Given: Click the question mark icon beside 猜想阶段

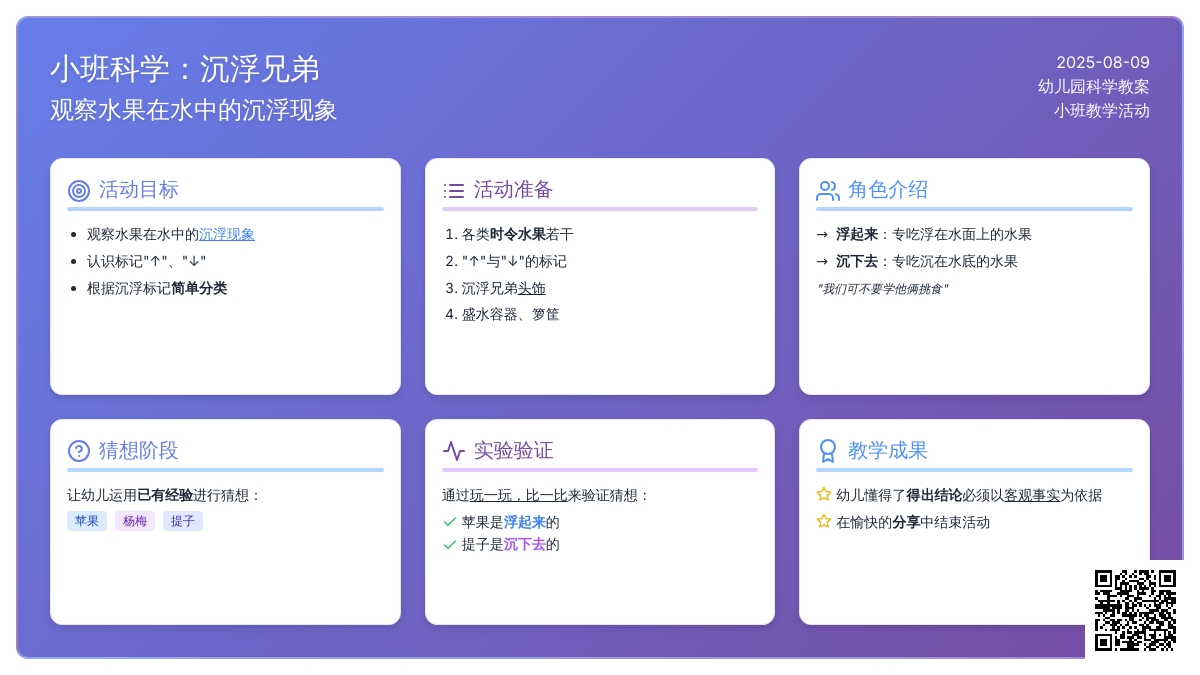Looking at the screenshot, I should pos(79,451).
